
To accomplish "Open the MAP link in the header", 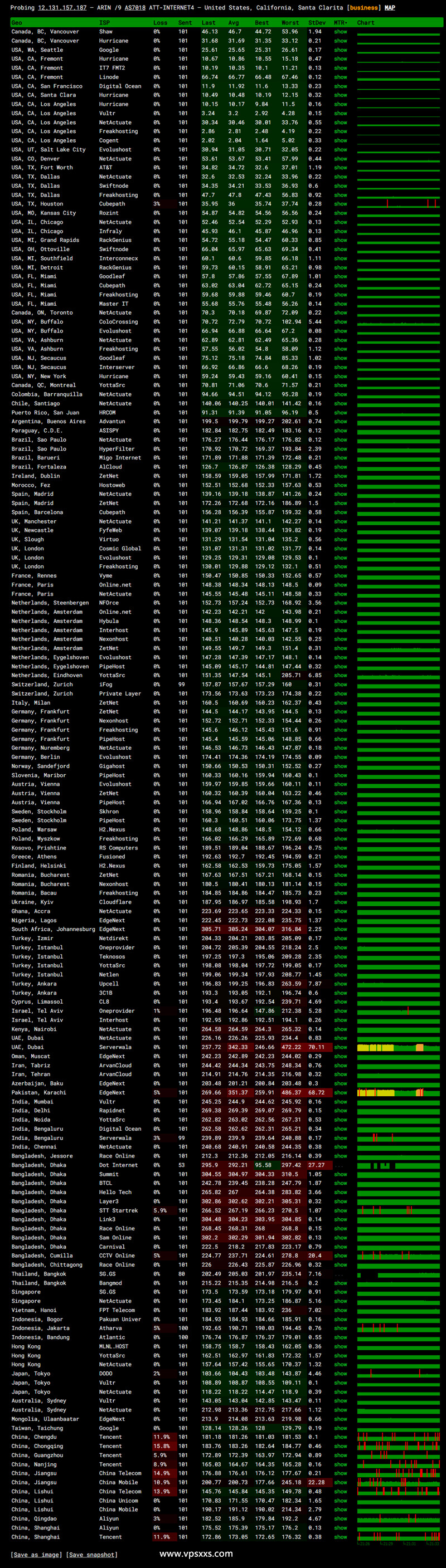I will pyautogui.click(x=390, y=8).
